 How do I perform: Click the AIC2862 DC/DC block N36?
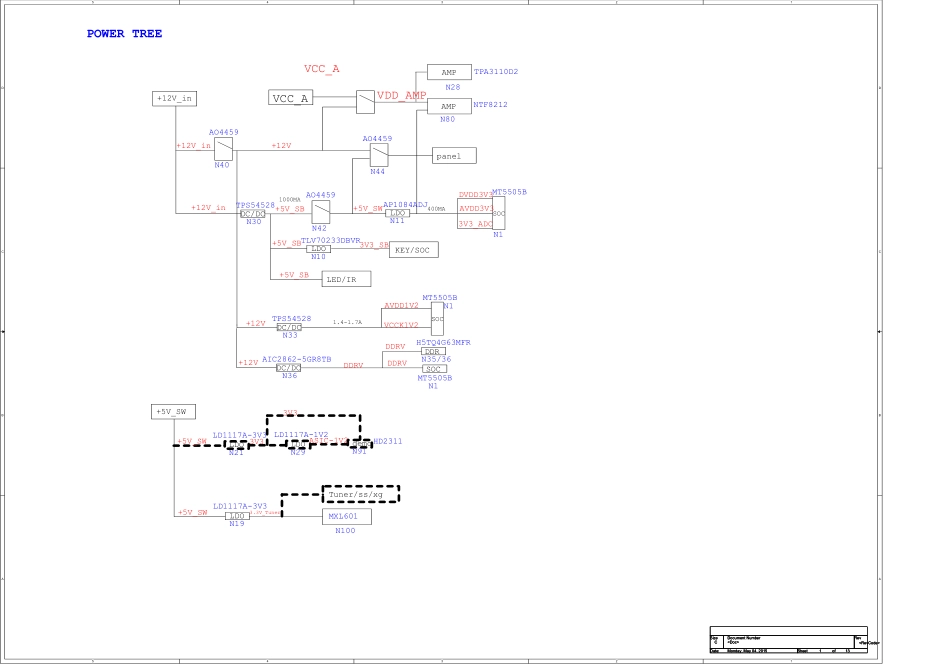(288, 367)
